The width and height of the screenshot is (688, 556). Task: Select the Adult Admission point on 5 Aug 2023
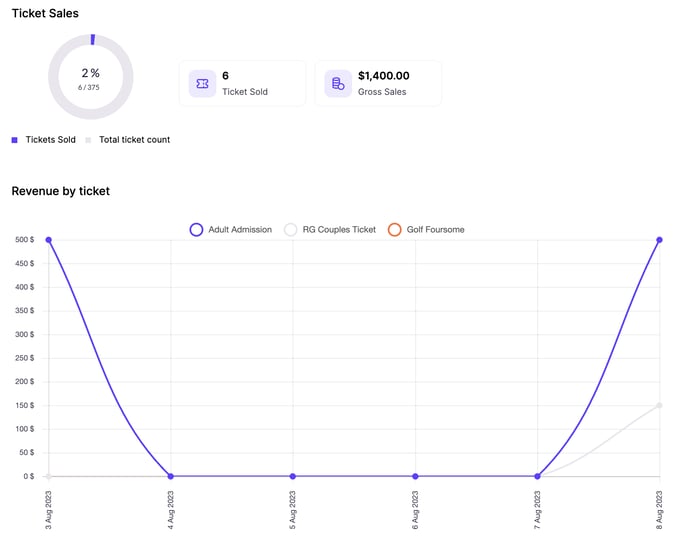293,476
